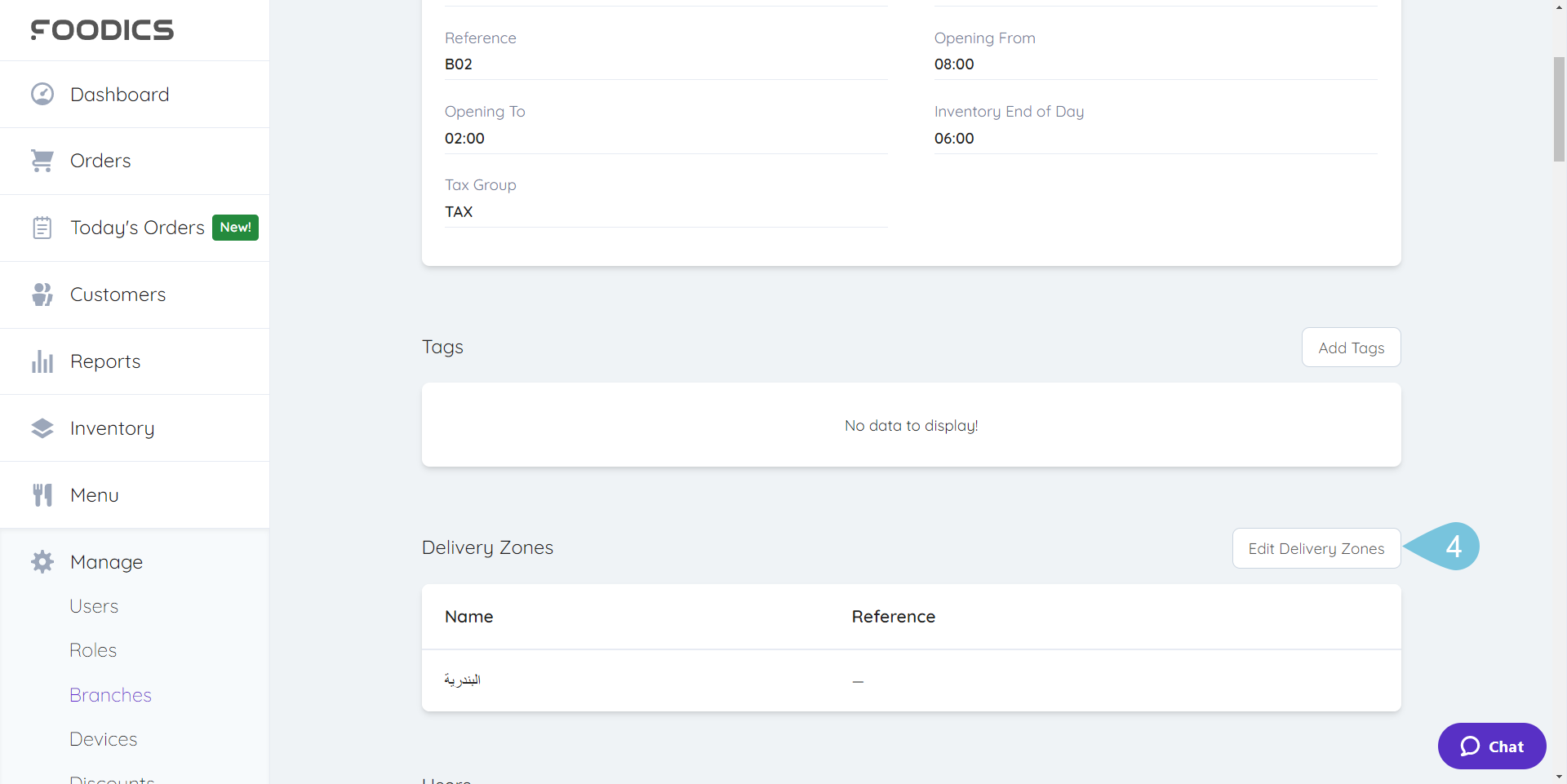Image resolution: width=1567 pixels, height=784 pixels.
Task: Click the Add Tags button
Action: click(x=1351, y=347)
